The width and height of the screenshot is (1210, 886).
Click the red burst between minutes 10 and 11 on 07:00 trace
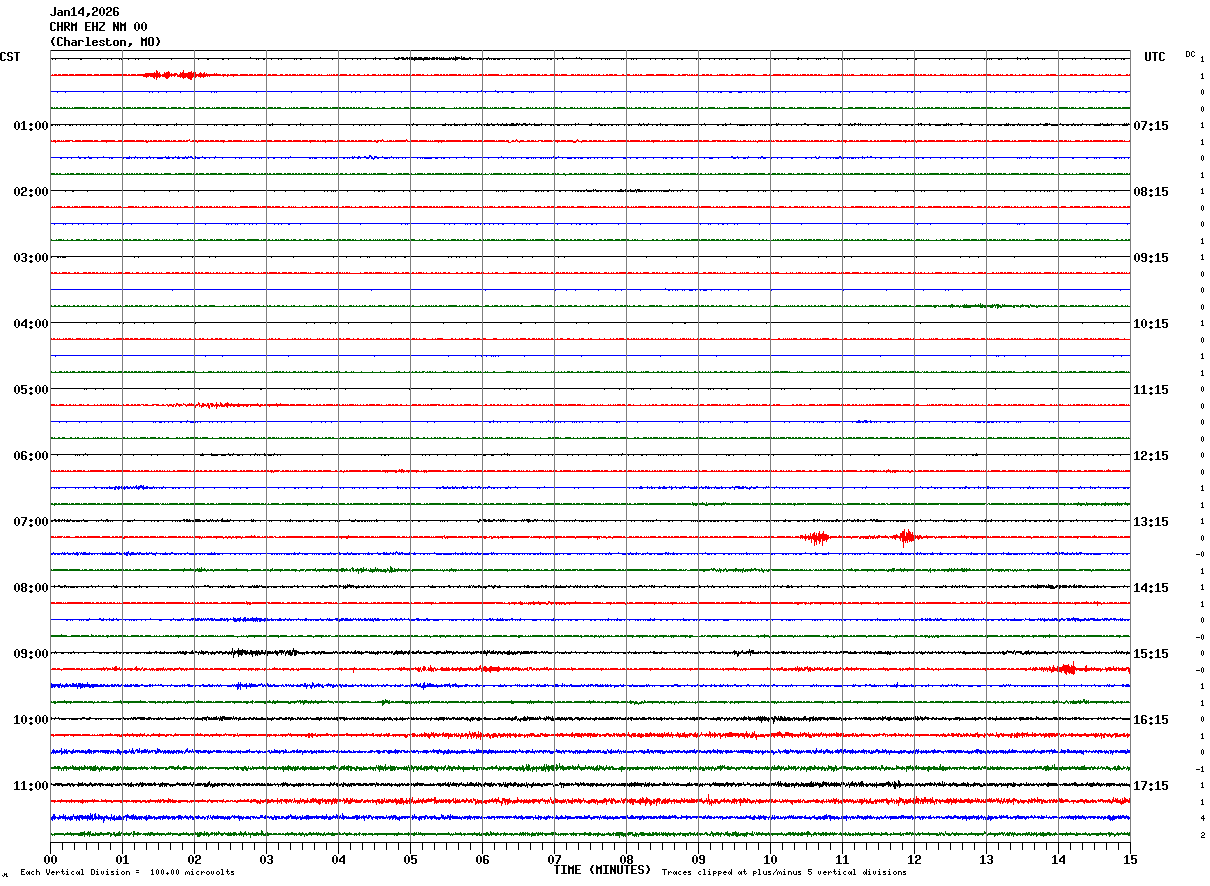pos(816,537)
